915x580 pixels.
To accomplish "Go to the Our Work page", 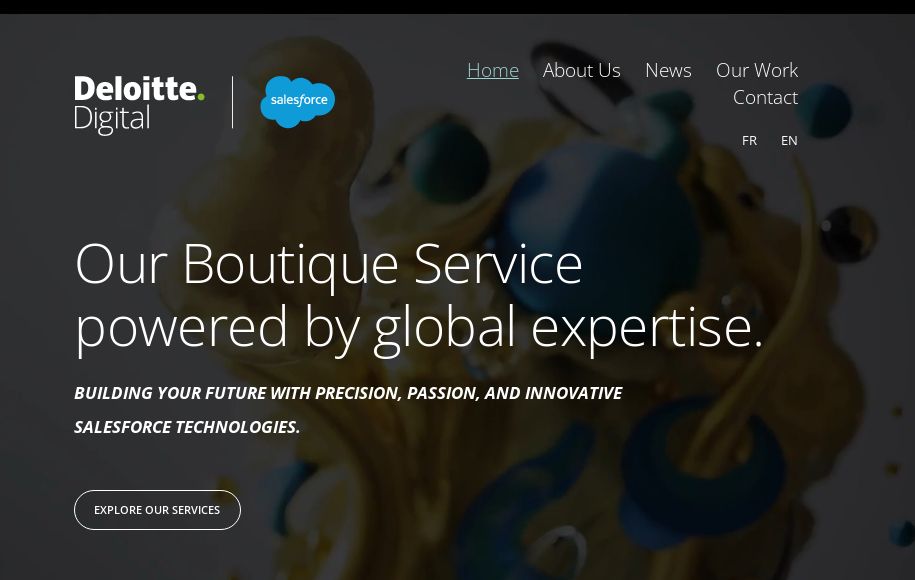I will 756,70.
